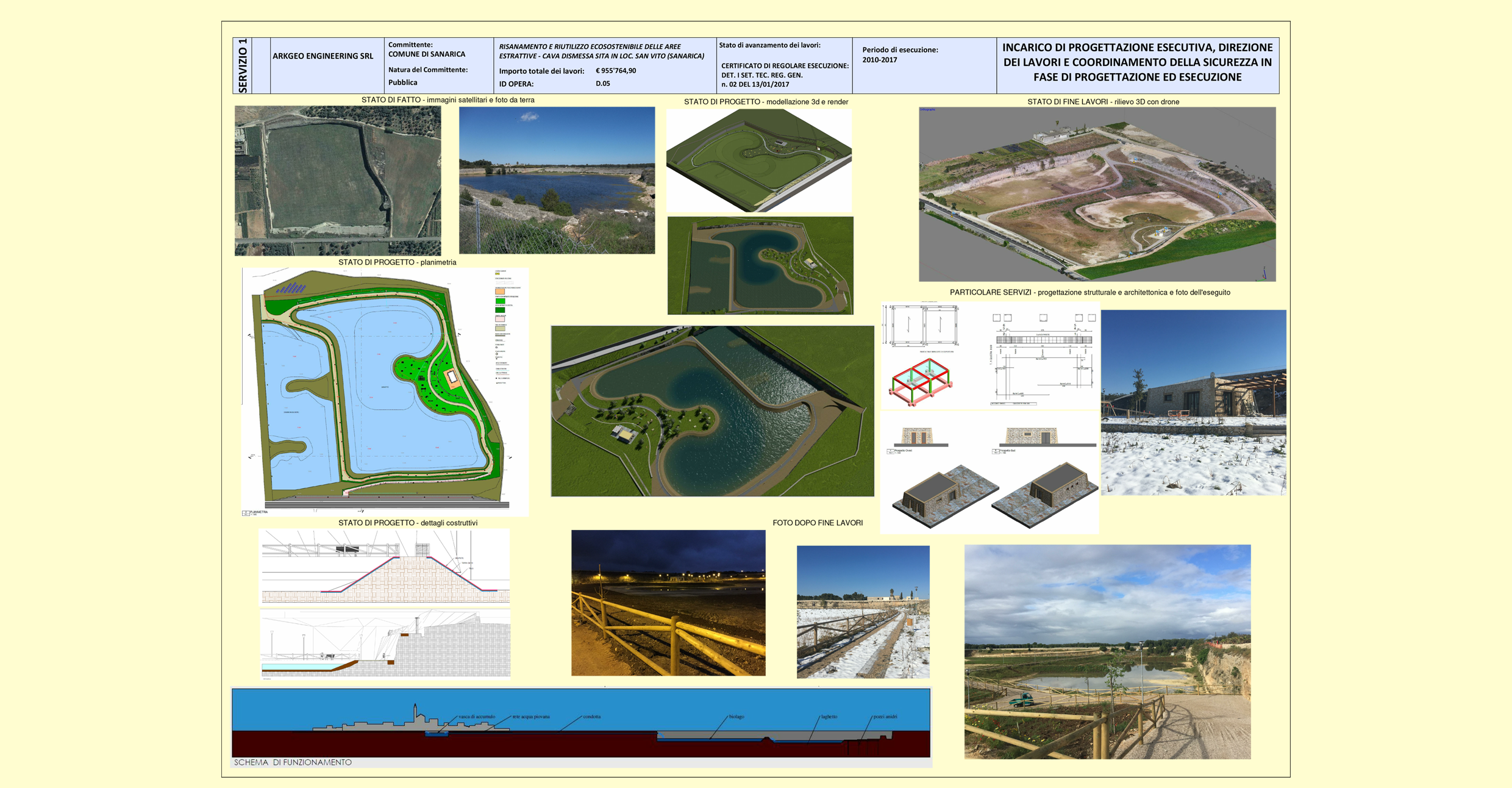Select the right isometric stone building model

[x=1045, y=495]
